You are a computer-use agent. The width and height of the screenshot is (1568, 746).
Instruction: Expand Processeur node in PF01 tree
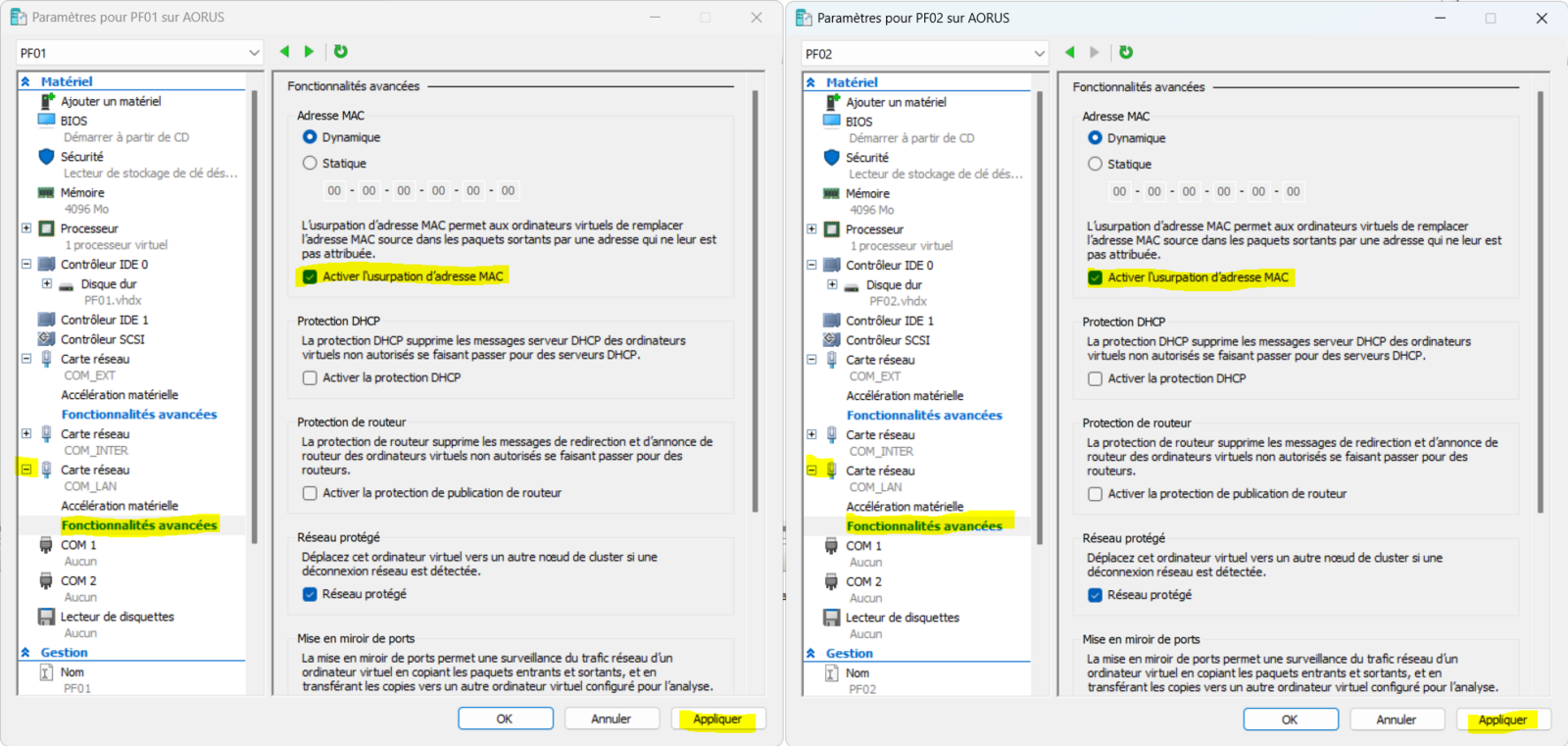pyautogui.click(x=26, y=228)
